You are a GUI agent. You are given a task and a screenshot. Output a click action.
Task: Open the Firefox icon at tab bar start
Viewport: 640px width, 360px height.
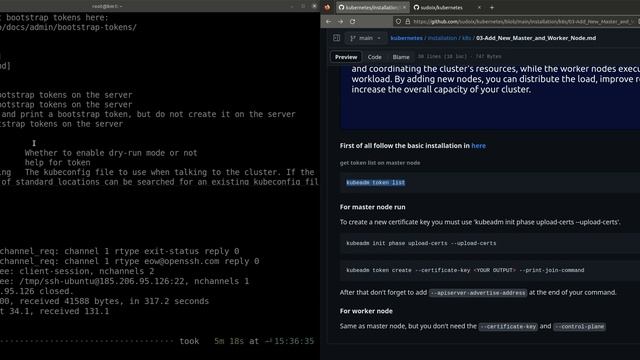(x=327, y=7)
